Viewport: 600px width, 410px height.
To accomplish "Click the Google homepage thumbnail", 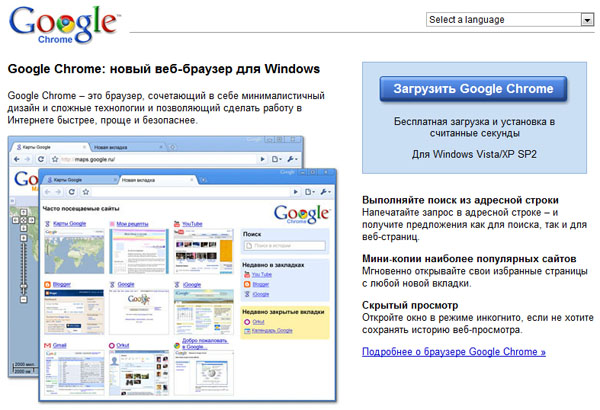I will (139, 312).
